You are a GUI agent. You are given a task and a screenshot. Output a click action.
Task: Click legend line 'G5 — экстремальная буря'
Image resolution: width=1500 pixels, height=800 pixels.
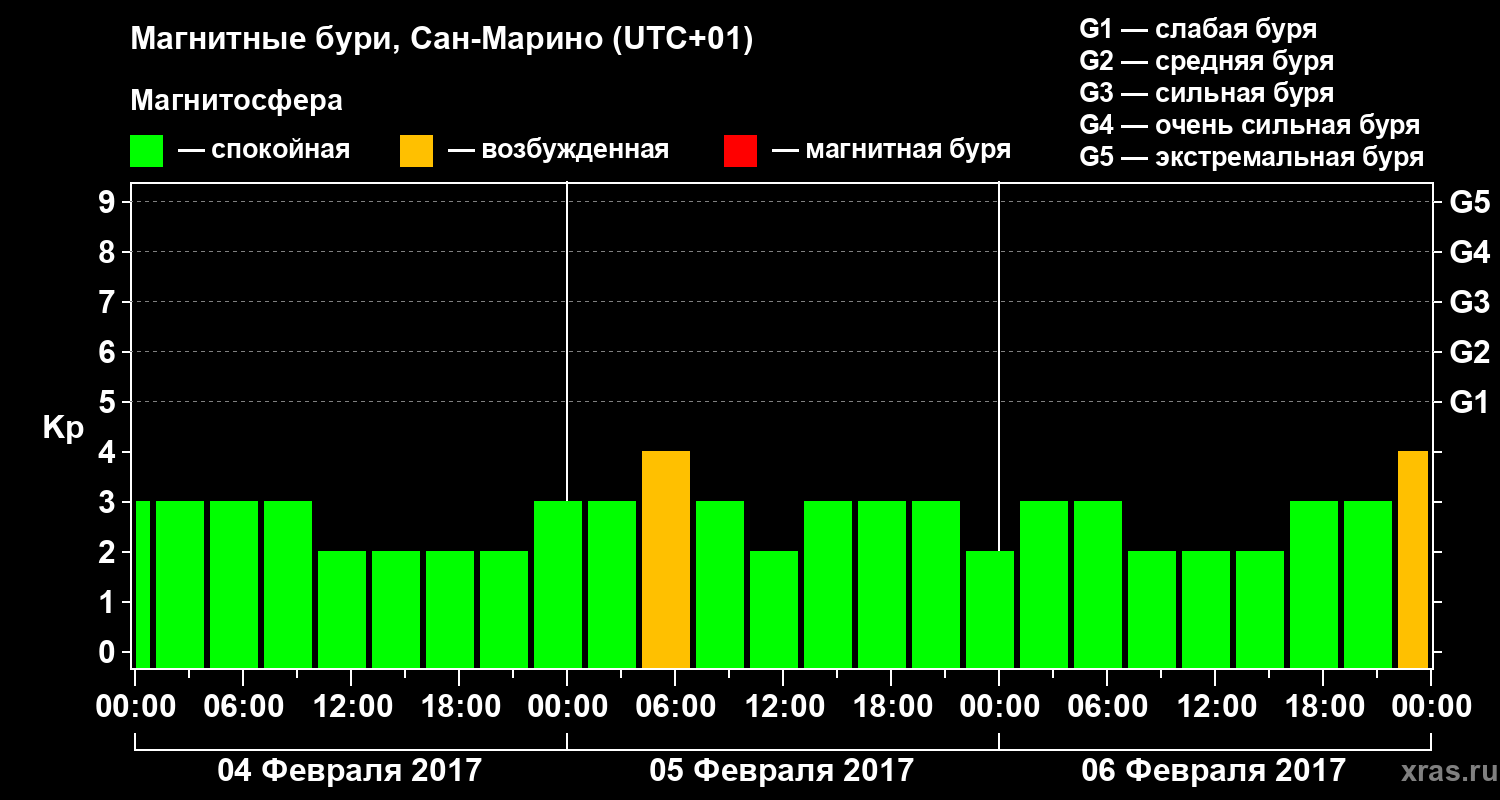coord(1252,157)
